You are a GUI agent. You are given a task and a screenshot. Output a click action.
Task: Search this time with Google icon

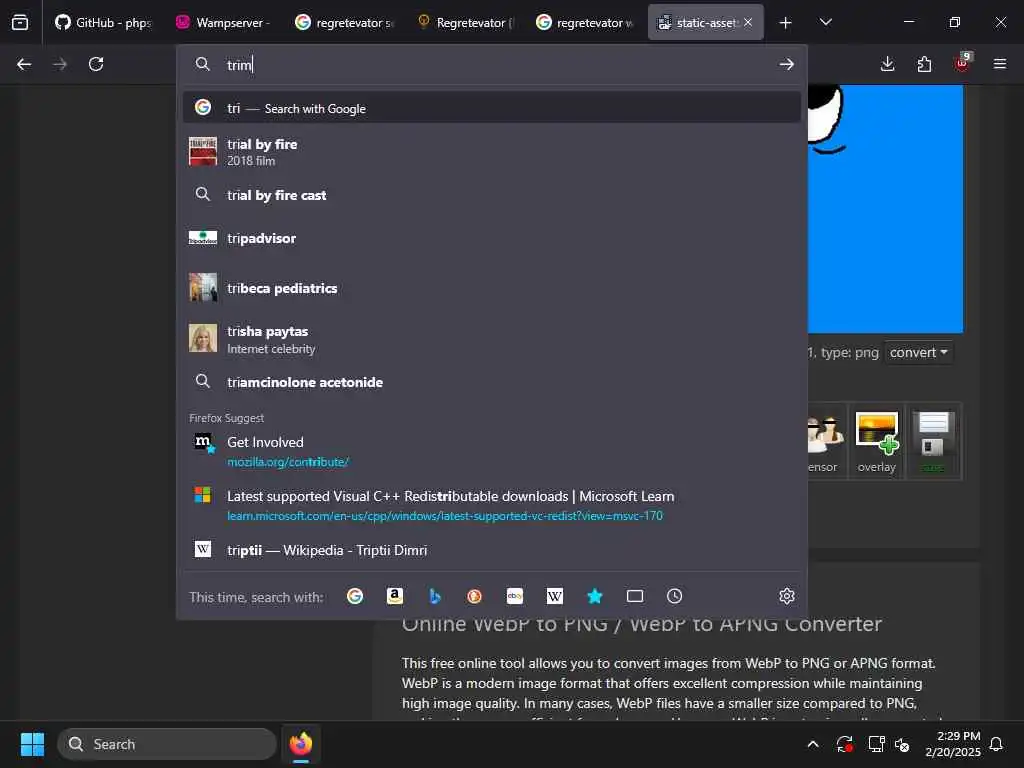[x=355, y=596]
